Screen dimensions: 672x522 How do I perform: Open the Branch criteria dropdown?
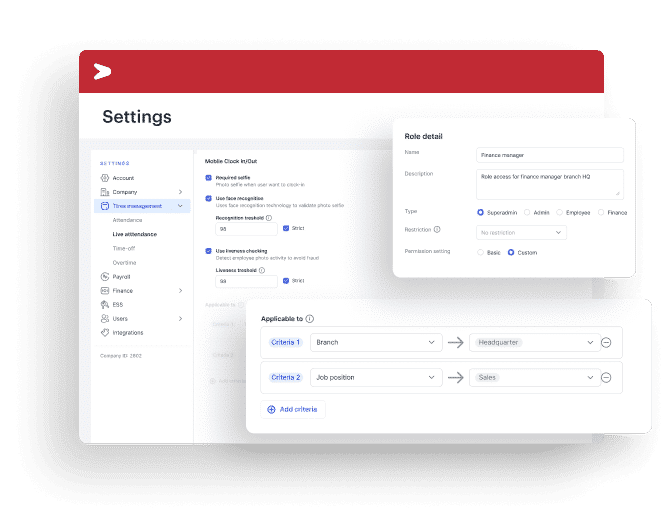click(376, 342)
